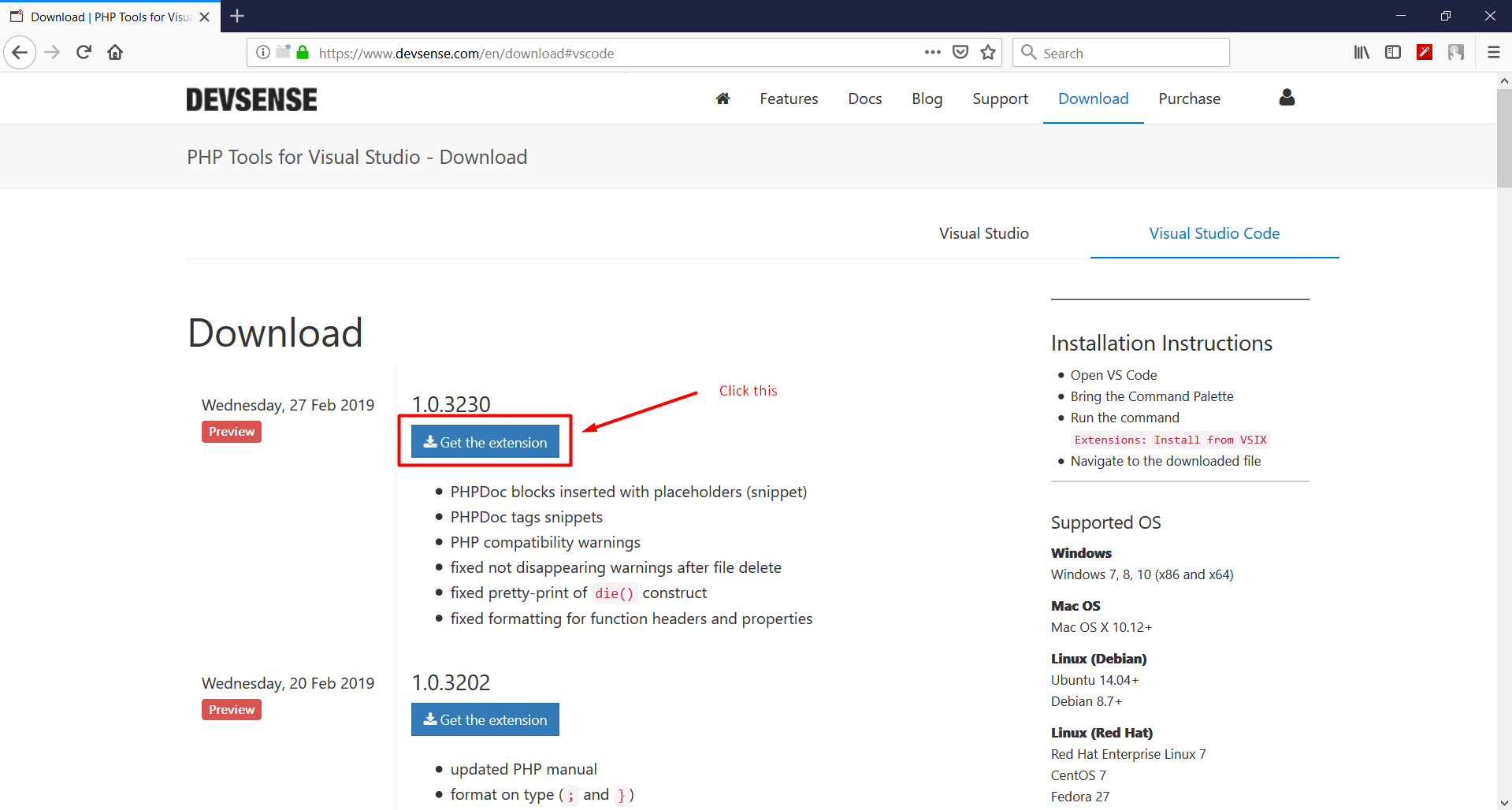Open the Library icon in toolbar
Image resolution: width=1512 pixels, height=810 pixels.
(x=1362, y=53)
